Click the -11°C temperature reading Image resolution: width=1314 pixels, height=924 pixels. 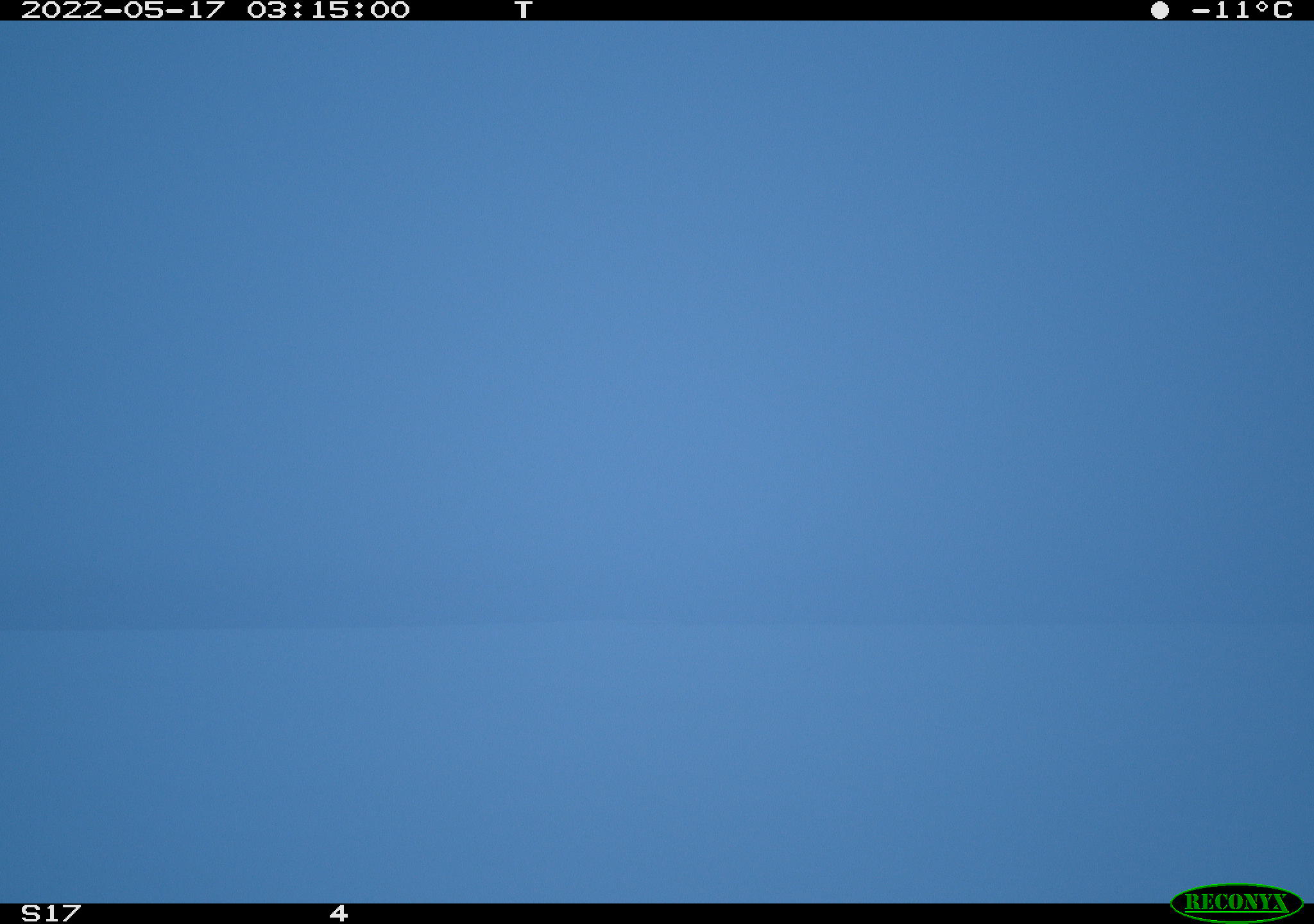click(x=1242, y=10)
